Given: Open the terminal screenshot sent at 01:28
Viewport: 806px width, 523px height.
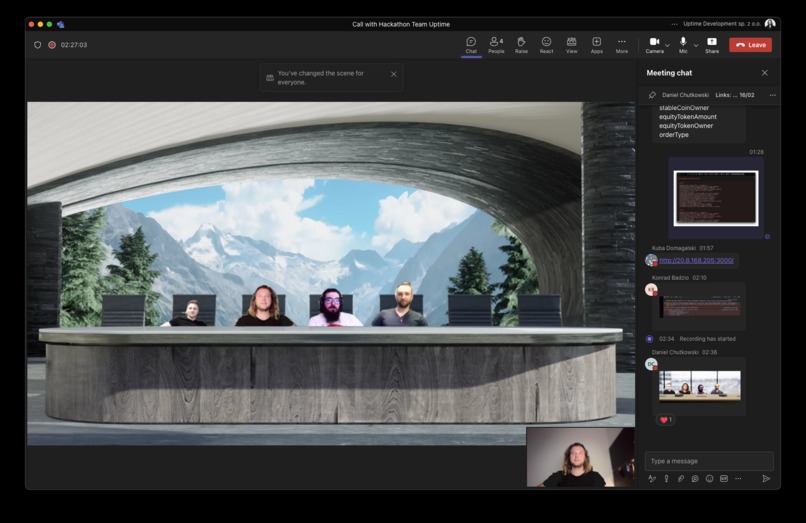Looking at the screenshot, I should click(x=716, y=199).
